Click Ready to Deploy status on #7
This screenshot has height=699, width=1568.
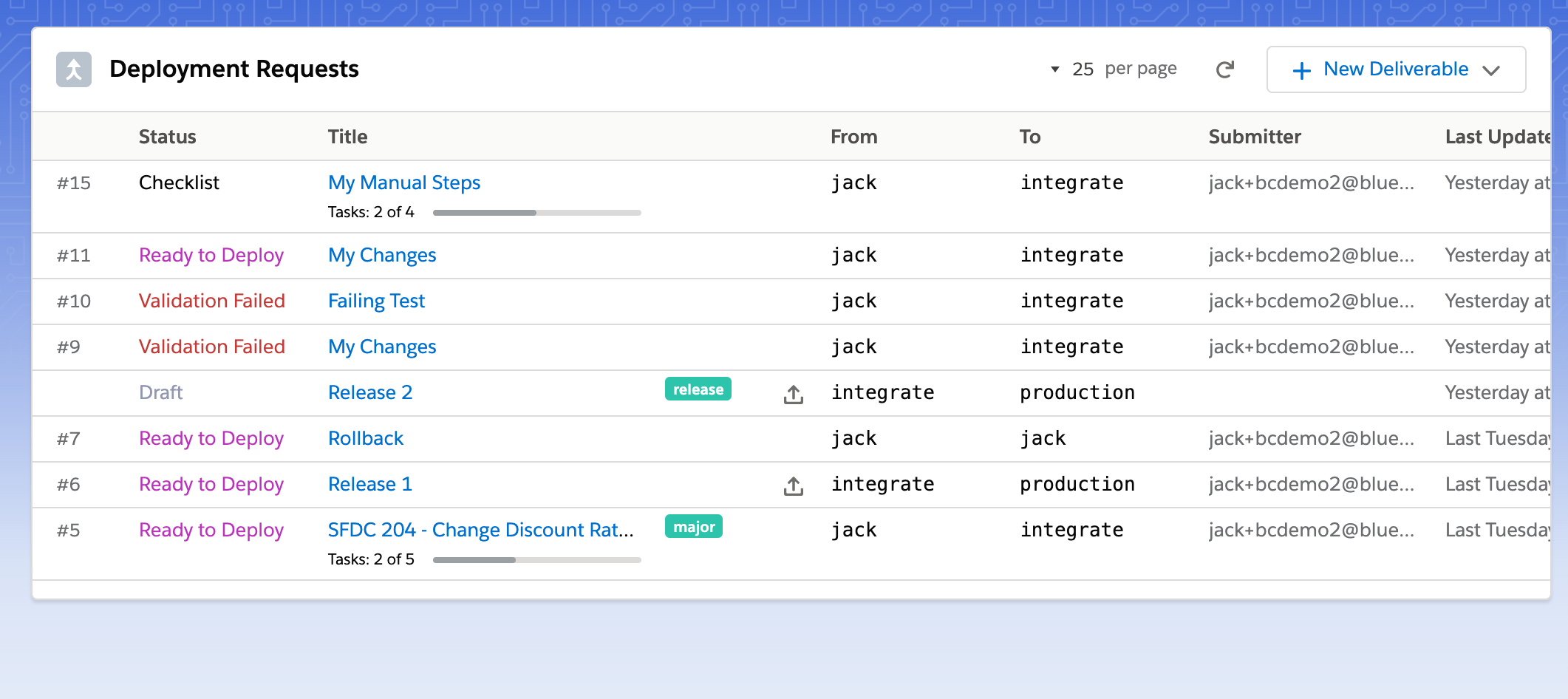pos(211,438)
